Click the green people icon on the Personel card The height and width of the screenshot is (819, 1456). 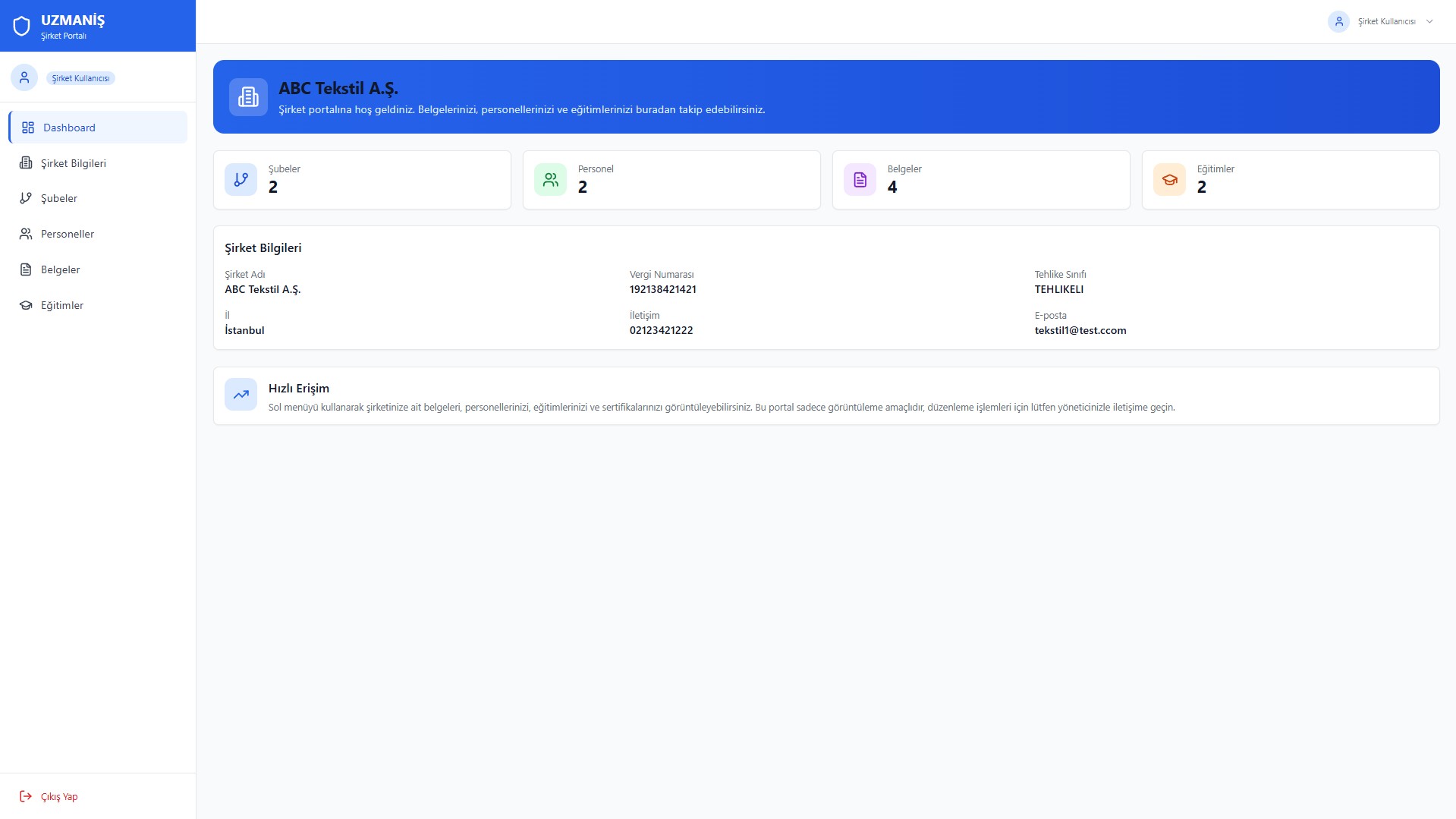pyautogui.click(x=550, y=180)
